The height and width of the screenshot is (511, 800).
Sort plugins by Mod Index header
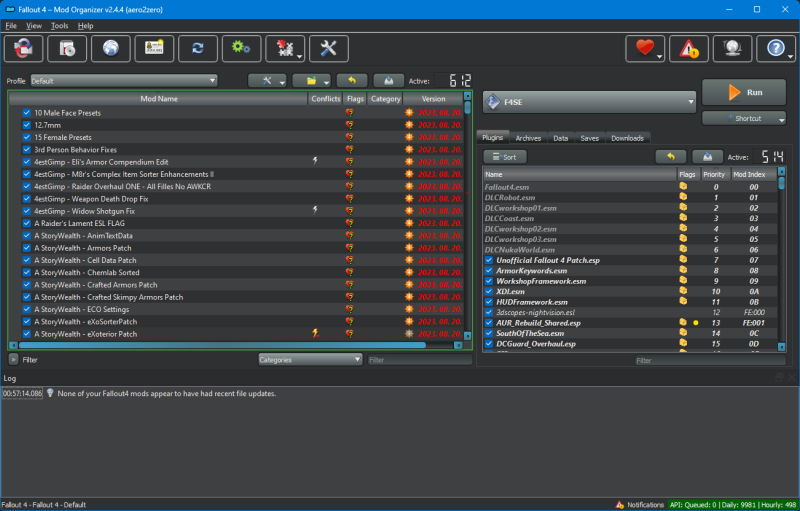(x=754, y=174)
